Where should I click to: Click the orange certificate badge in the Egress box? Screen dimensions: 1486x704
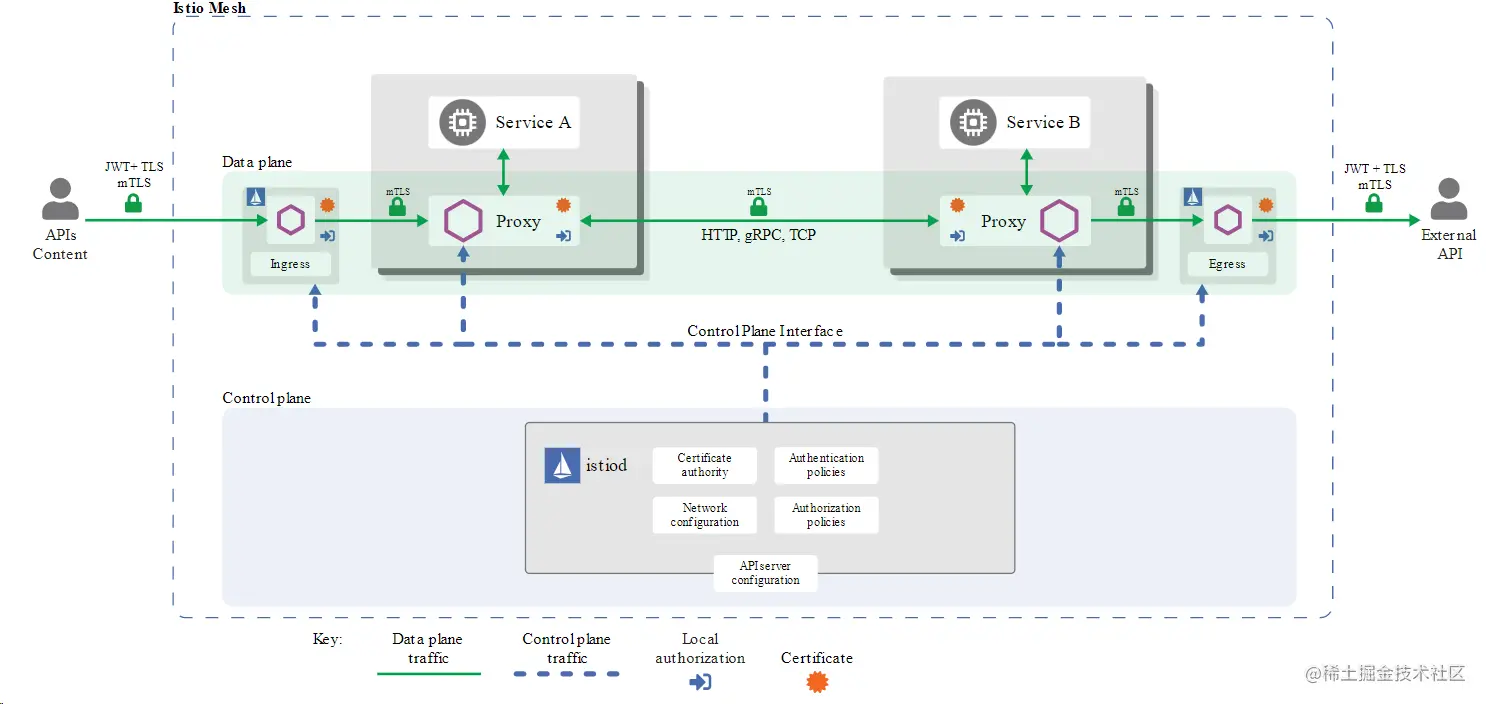pyautogui.click(x=1266, y=205)
